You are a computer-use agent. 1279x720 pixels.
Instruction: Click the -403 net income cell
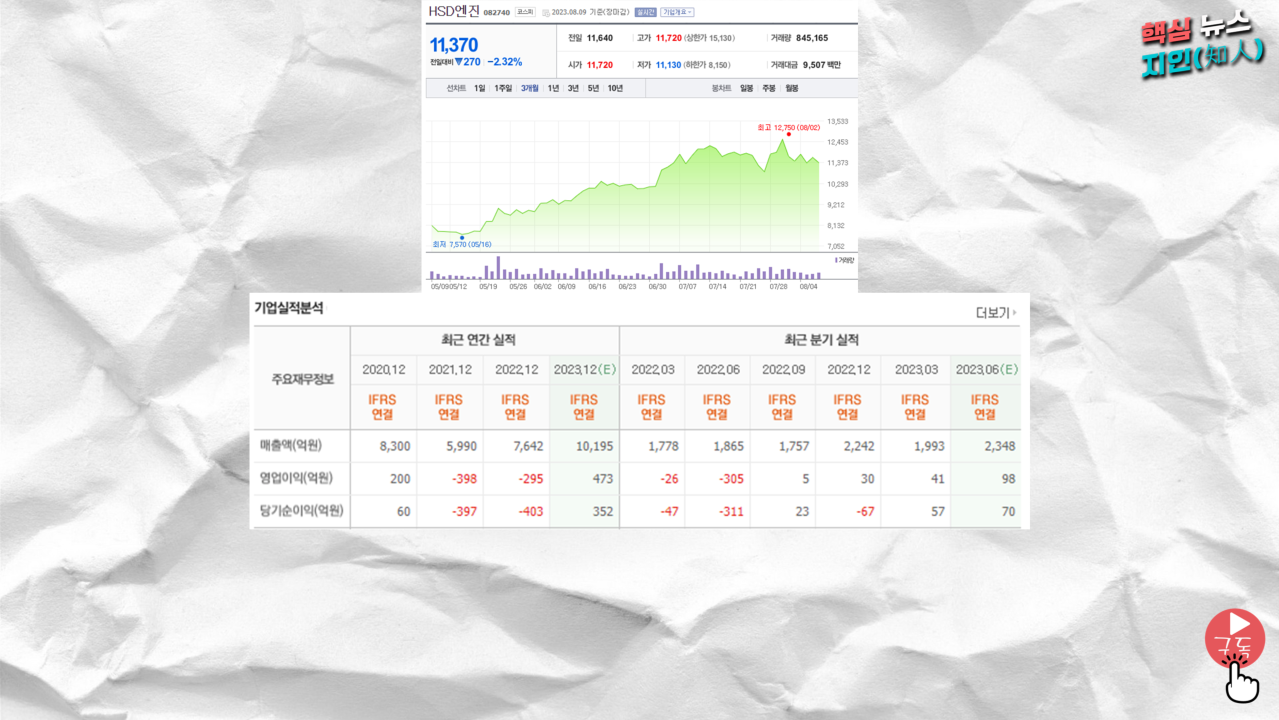(x=530, y=512)
